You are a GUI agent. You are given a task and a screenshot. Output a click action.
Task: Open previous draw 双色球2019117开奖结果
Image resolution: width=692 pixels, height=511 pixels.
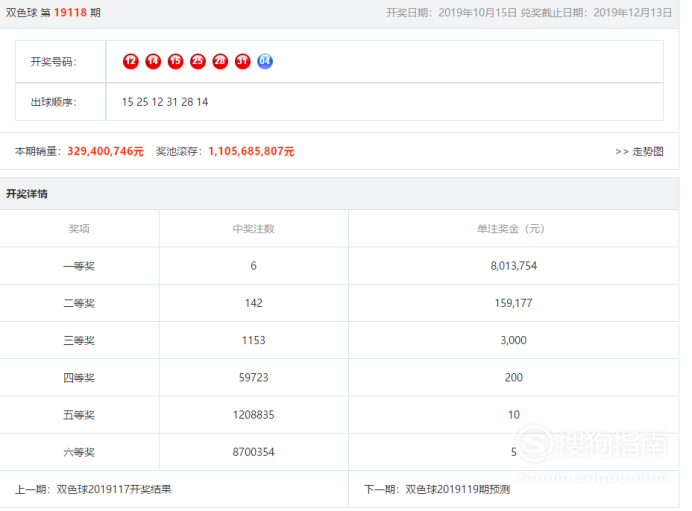coord(114,489)
